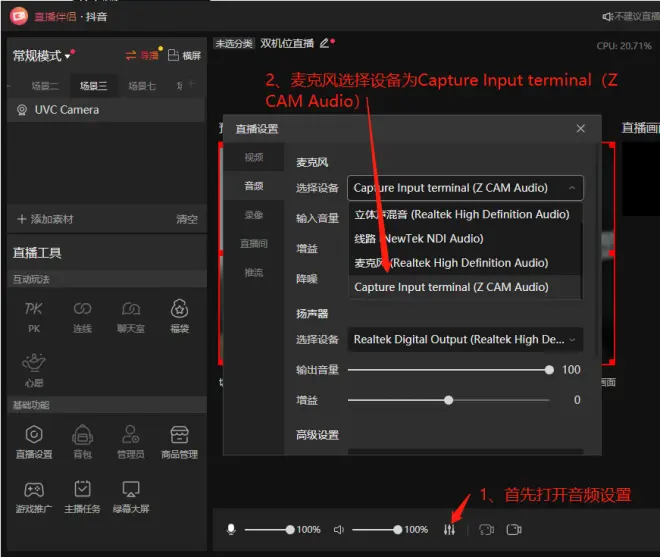Viewport: 660px width, 557px height.
Task: Click the virtual camera icon in bottom bar
Action: click(x=487, y=529)
